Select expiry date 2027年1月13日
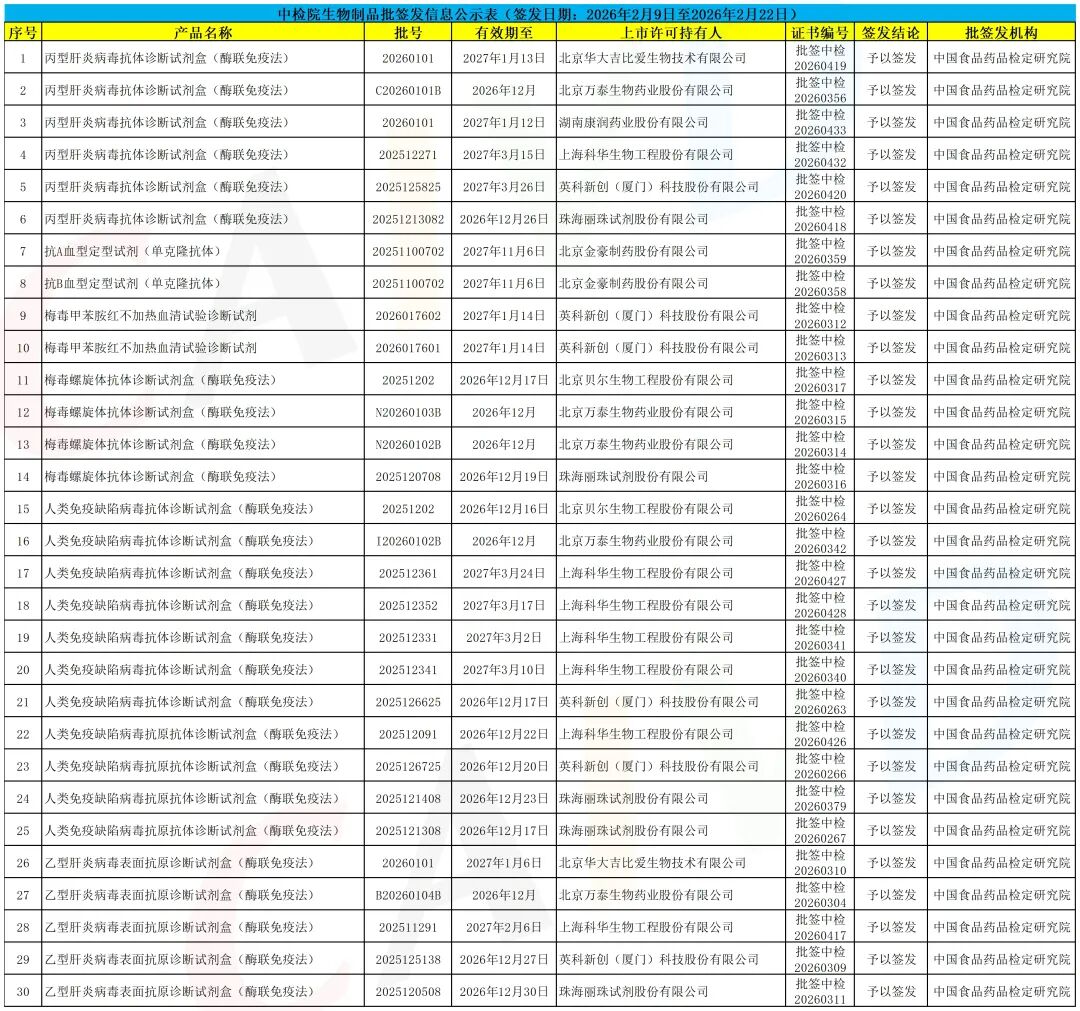Image resolution: width=1080 pixels, height=1011 pixels. (503, 59)
